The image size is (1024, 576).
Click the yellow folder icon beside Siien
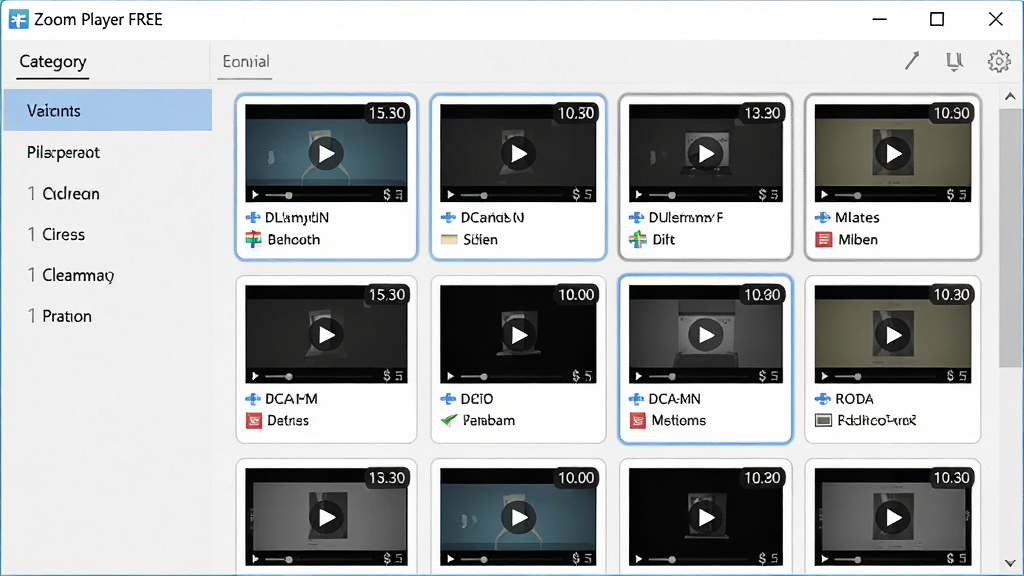tap(449, 240)
